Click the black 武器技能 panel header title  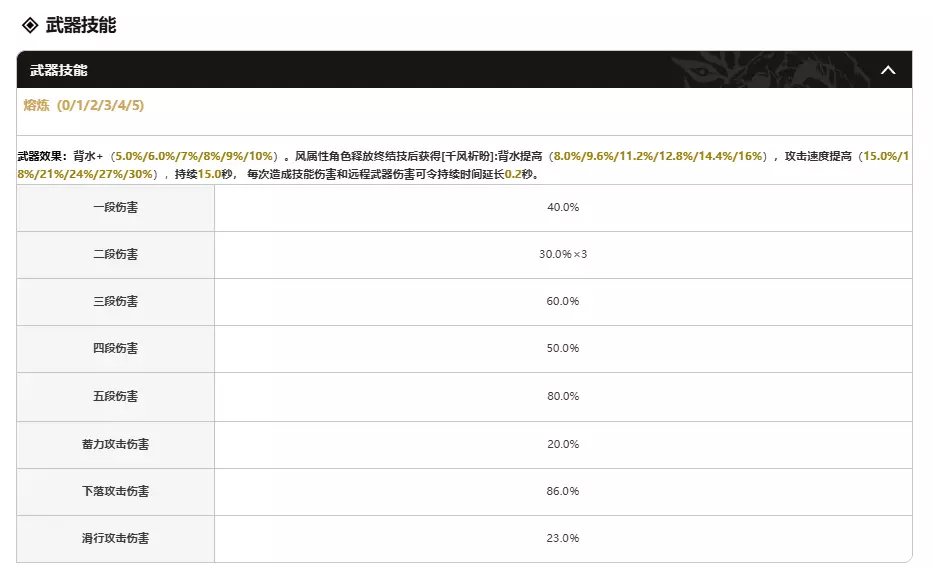click(59, 70)
